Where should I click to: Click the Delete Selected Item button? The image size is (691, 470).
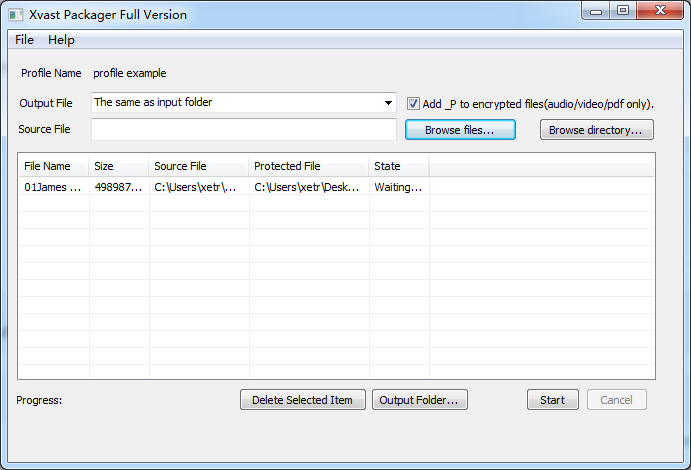tap(302, 400)
